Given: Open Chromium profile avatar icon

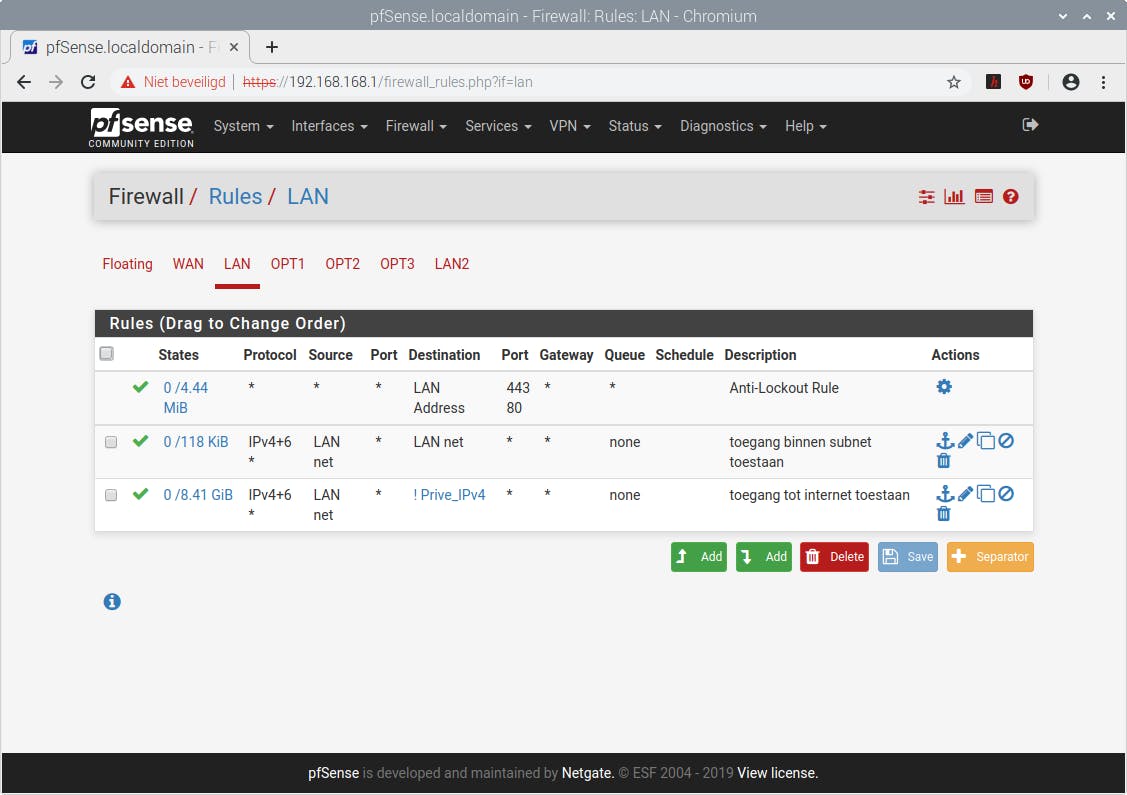Looking at the screenshot, I should click(x=1070, y=83).
